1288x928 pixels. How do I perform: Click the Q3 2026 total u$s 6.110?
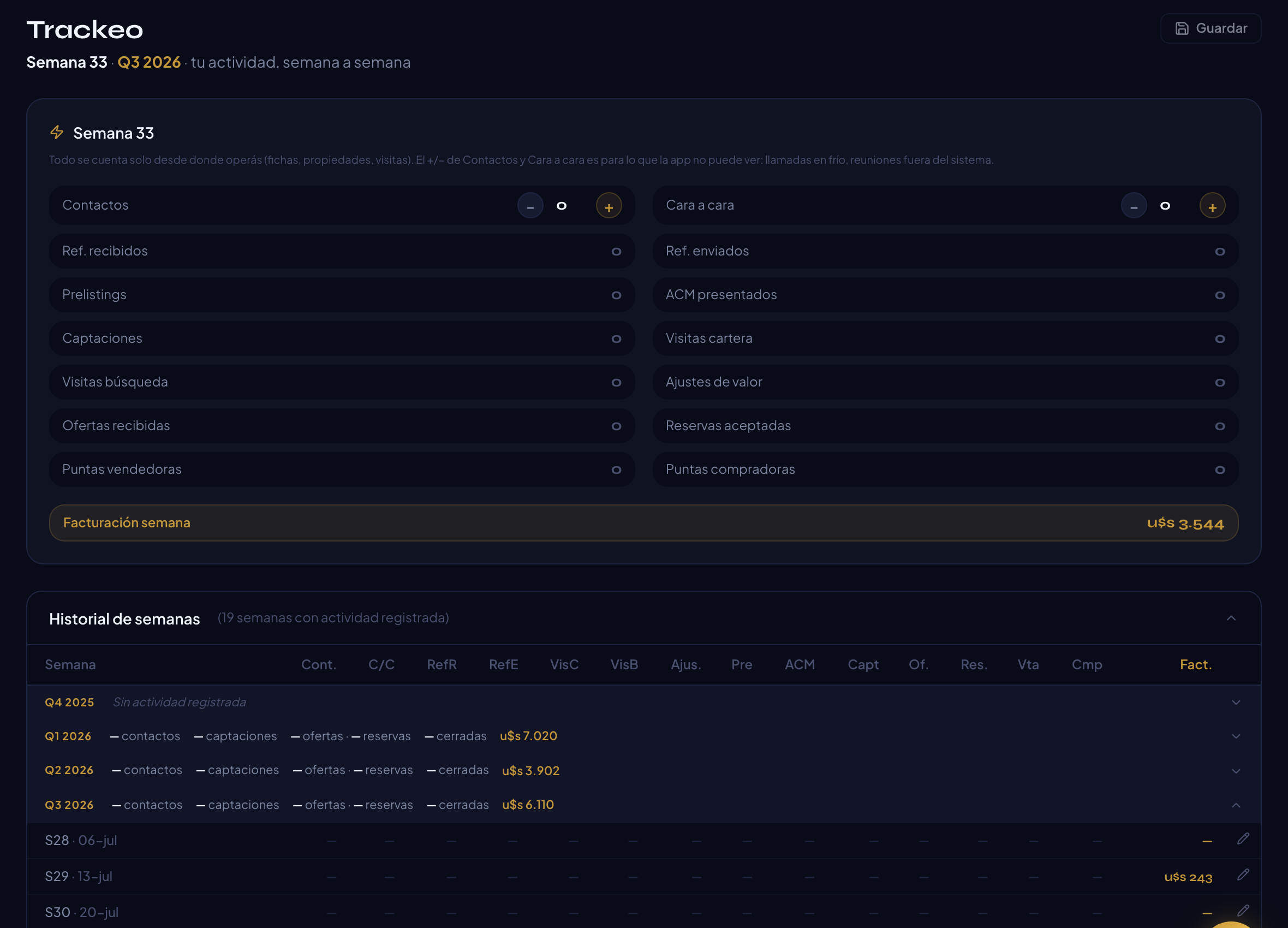[x=528, y=805]
